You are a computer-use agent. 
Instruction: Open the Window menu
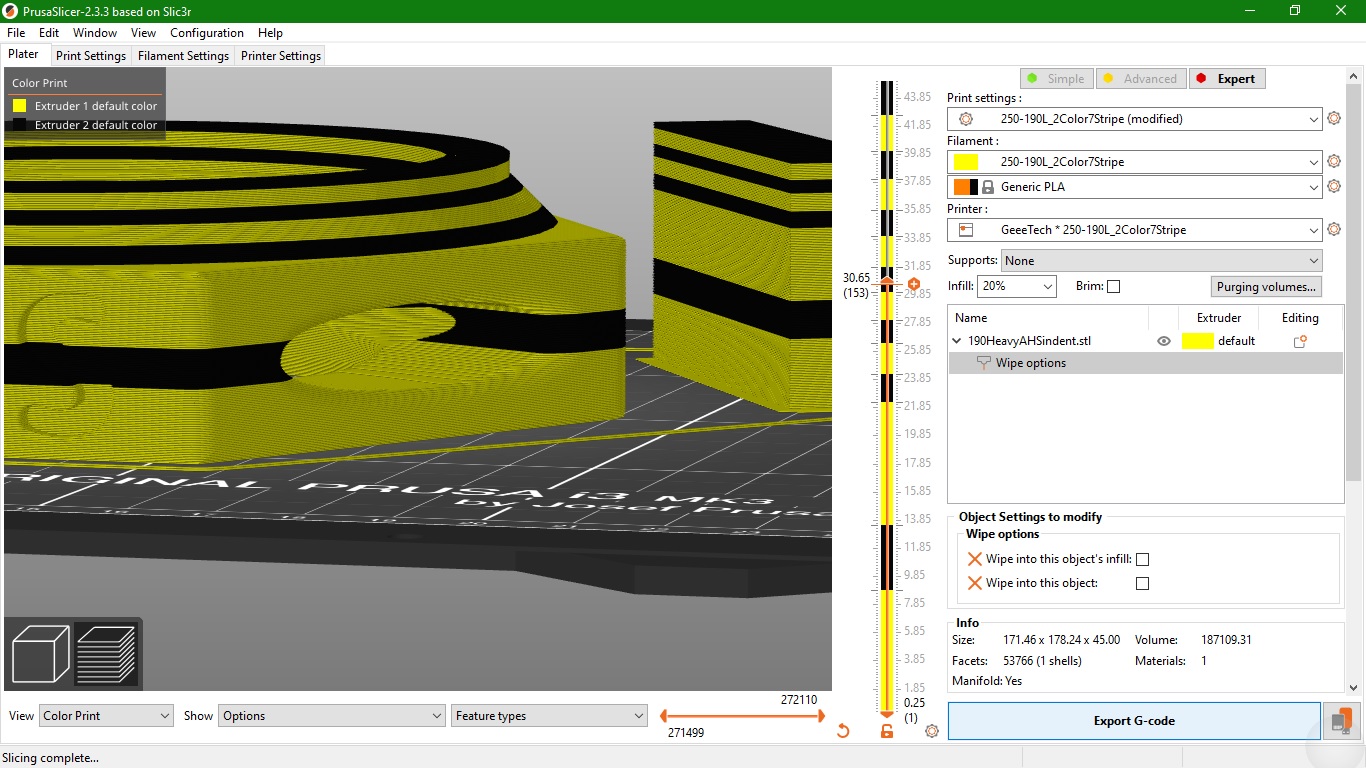pos(95,33)
